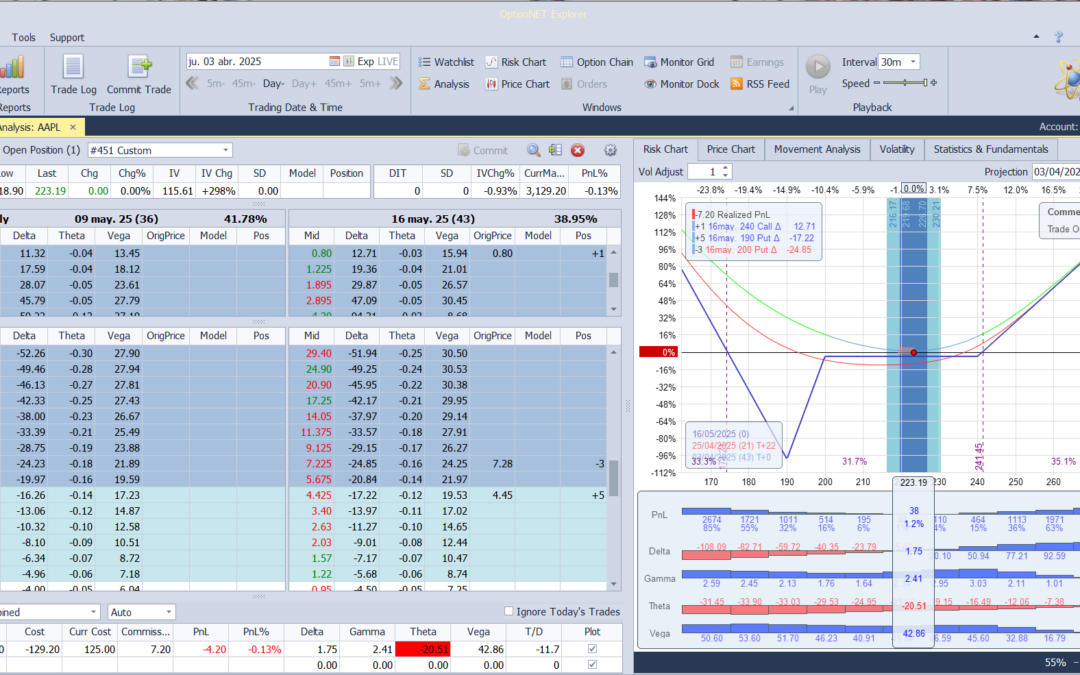Enable Ignore Today's Trades checkbox
The image size is (1080, 675).
pyautogui.click(x=509, y=612)
